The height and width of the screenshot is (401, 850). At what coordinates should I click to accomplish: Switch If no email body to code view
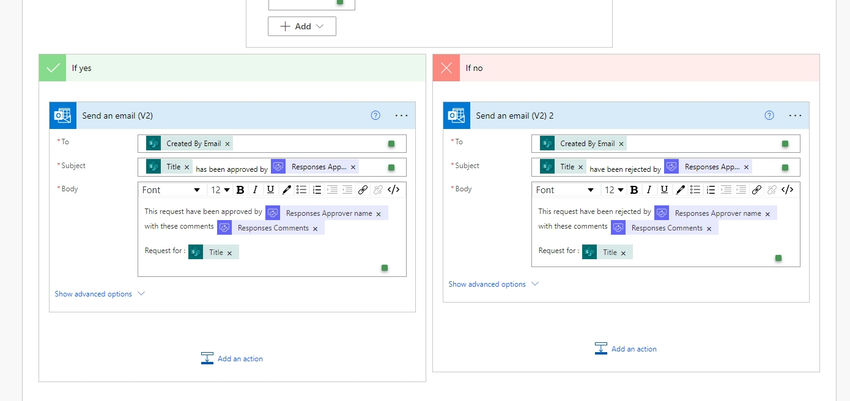point(787,190)
